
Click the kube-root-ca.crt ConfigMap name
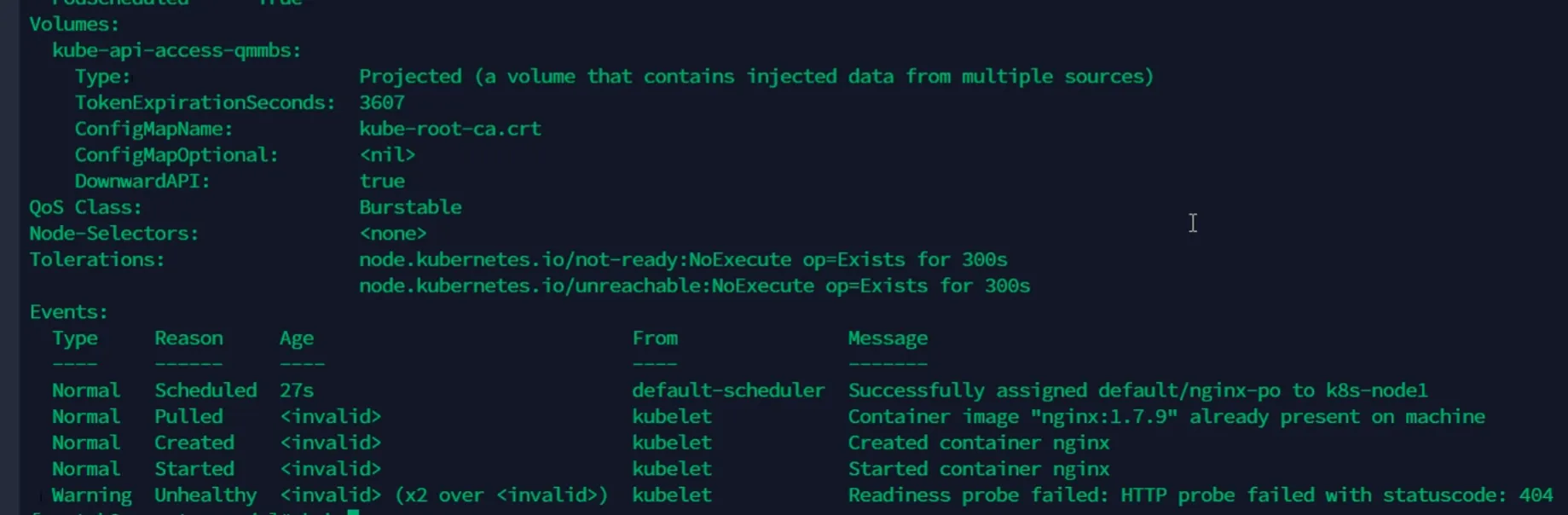pos(449,129)
